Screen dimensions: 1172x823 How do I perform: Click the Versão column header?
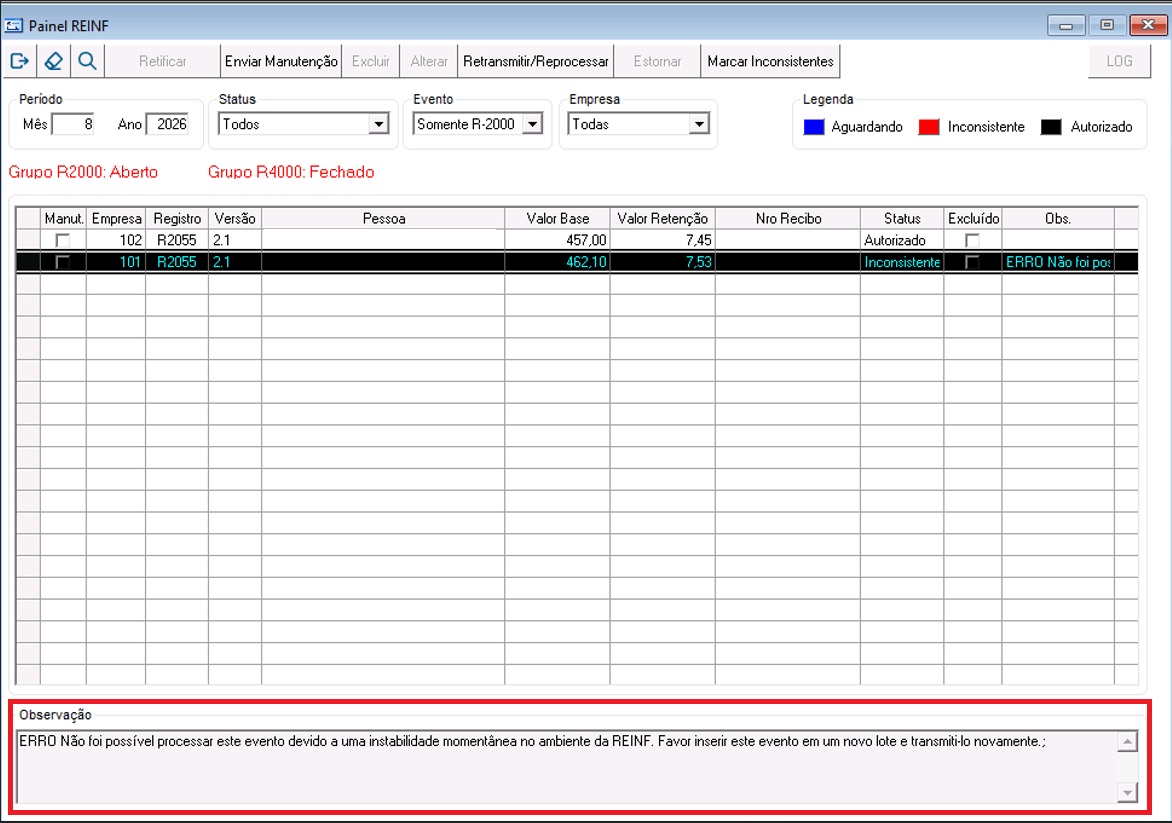[235, 218]
